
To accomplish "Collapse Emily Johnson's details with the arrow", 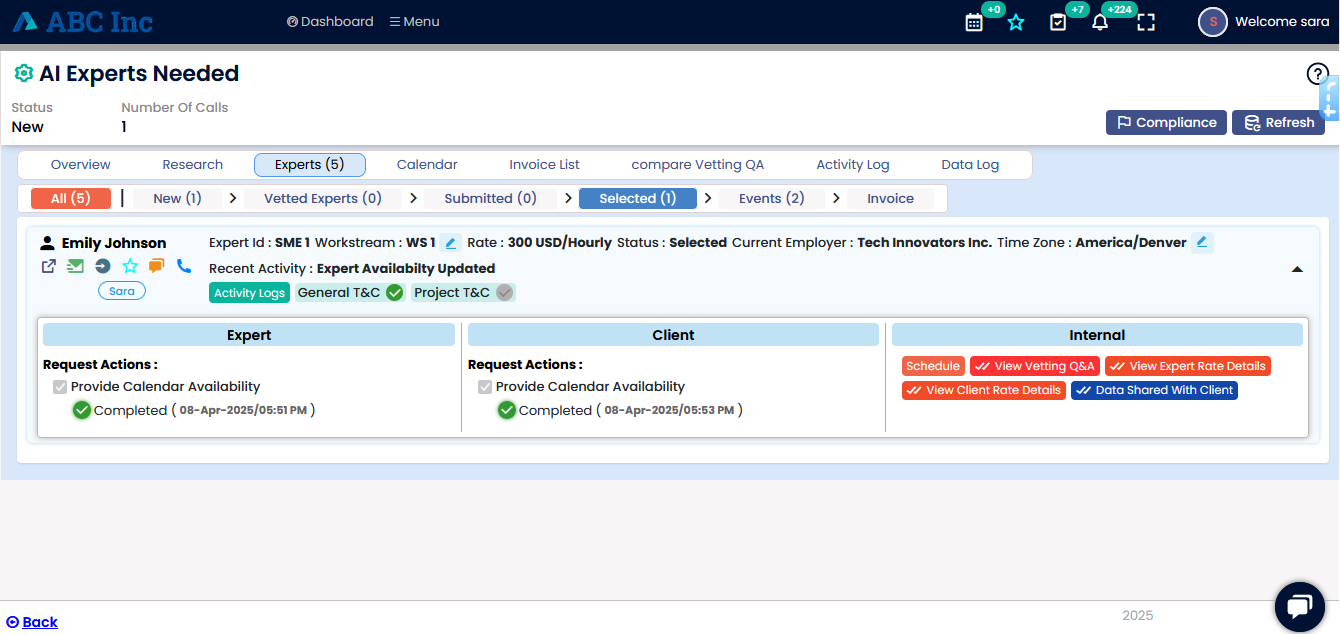I will click(1297, 269).
